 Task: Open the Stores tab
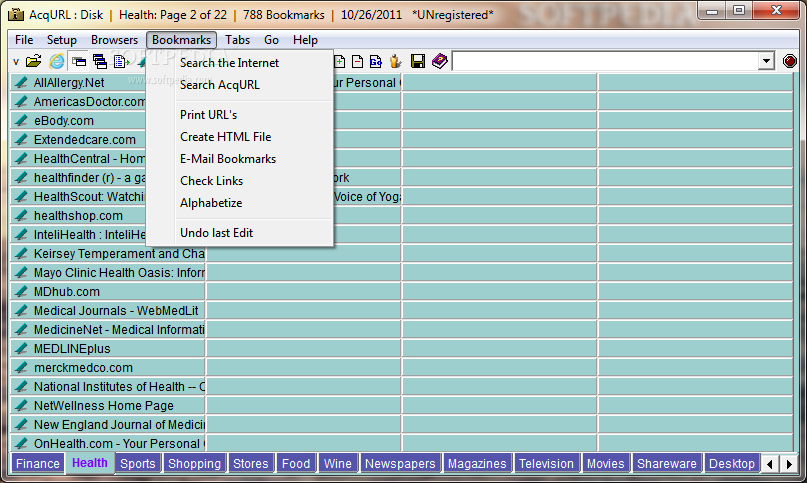point(251,463)
